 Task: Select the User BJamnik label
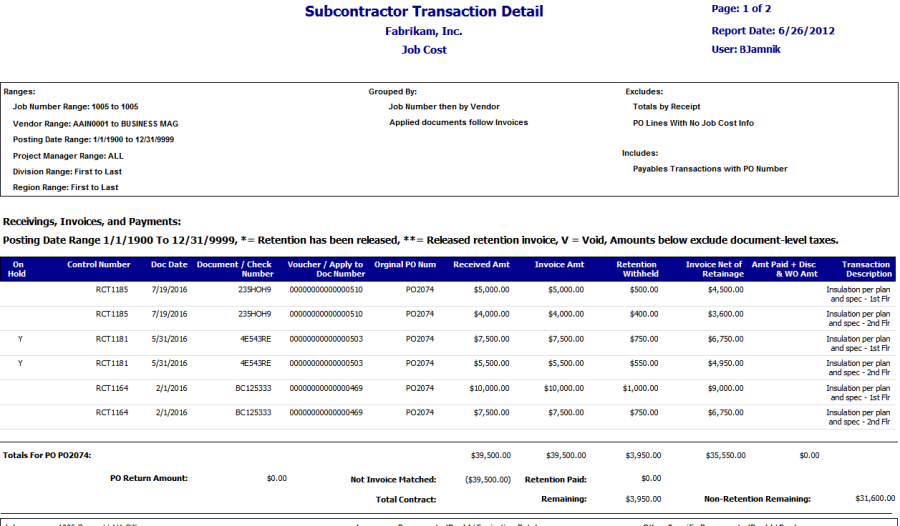tap(744, 49)
